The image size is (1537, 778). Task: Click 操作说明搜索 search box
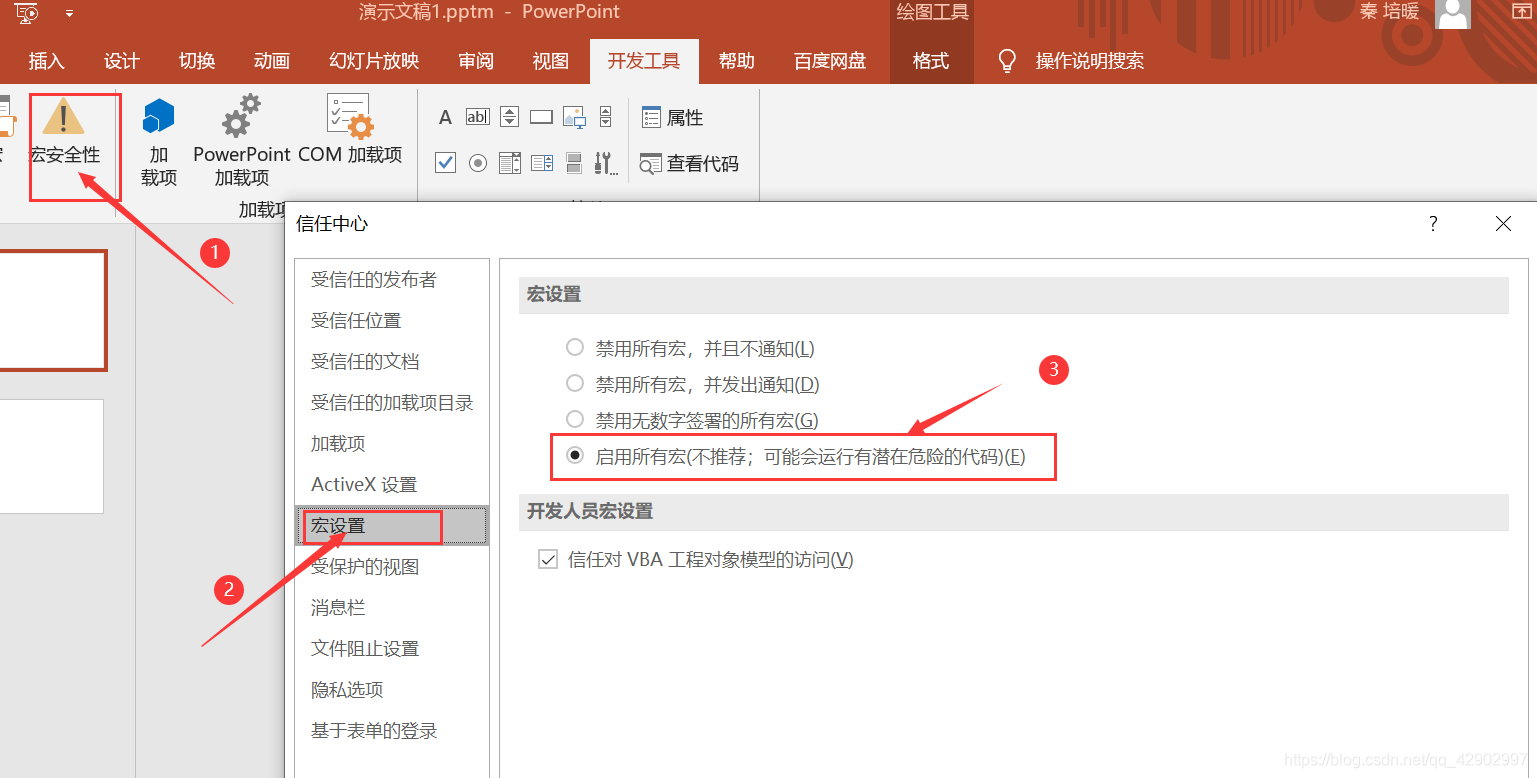pyautogui.click(x=1090, y=61)
